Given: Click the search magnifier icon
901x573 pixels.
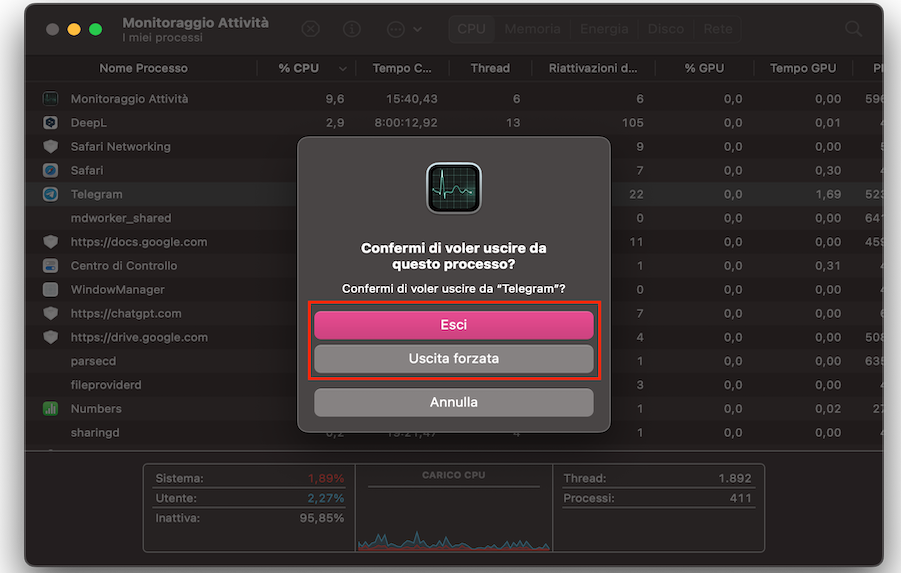Looking at the screenshot, I should click(x=853, y=29).
